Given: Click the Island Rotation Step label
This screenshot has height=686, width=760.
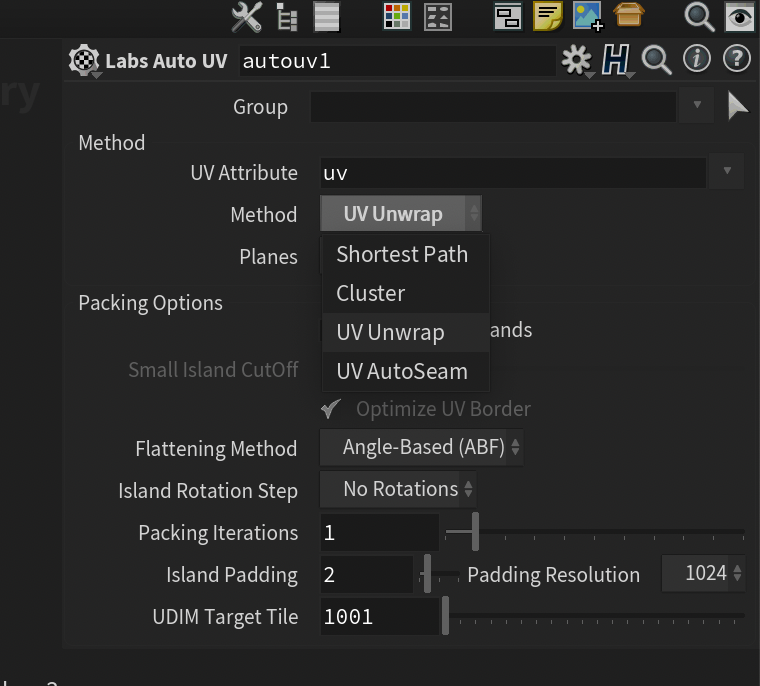Looking at the screenshot, I should (208, 491).
